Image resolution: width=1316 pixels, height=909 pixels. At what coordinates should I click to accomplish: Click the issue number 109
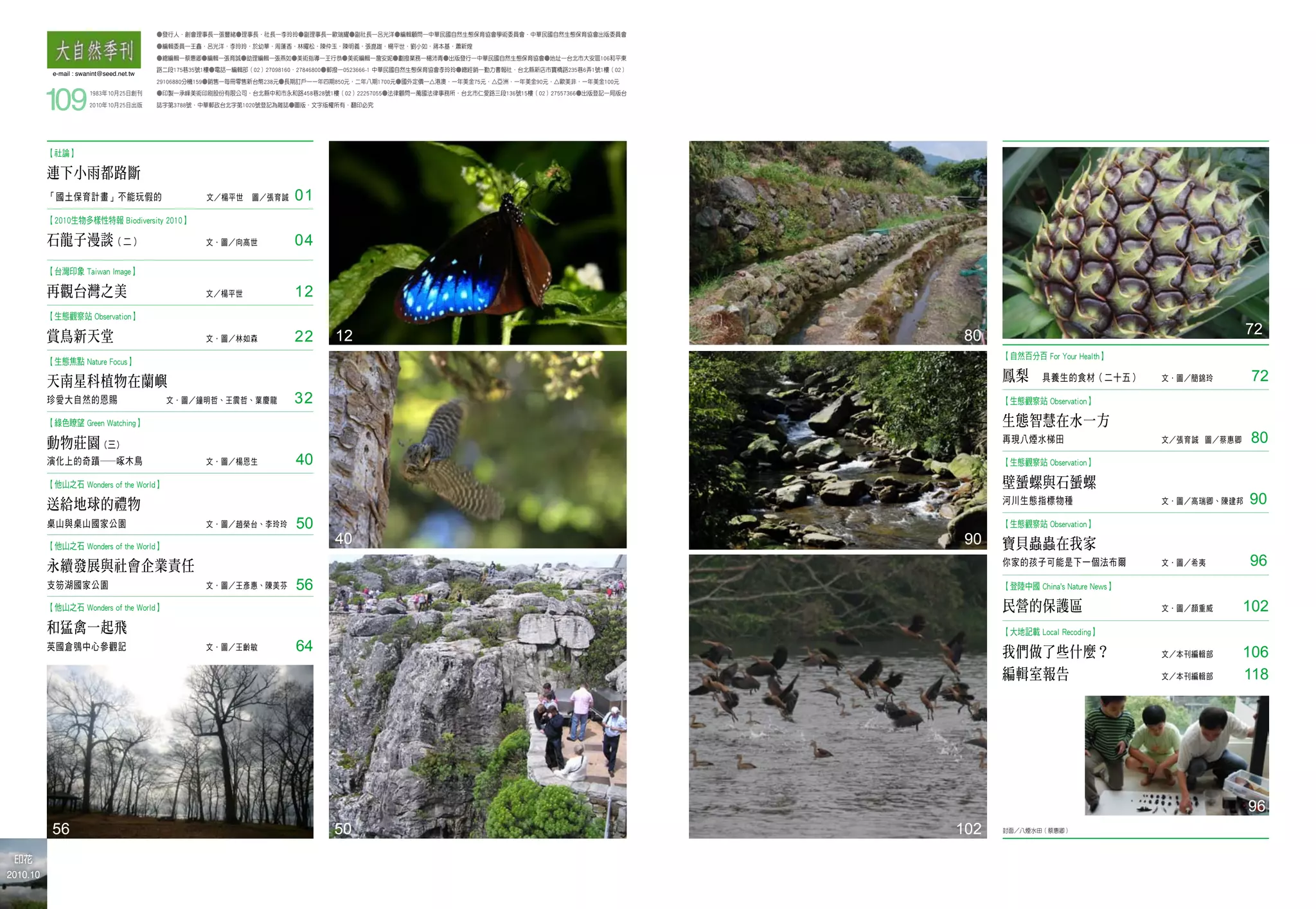pyautogui.click(x=66, y=100)
